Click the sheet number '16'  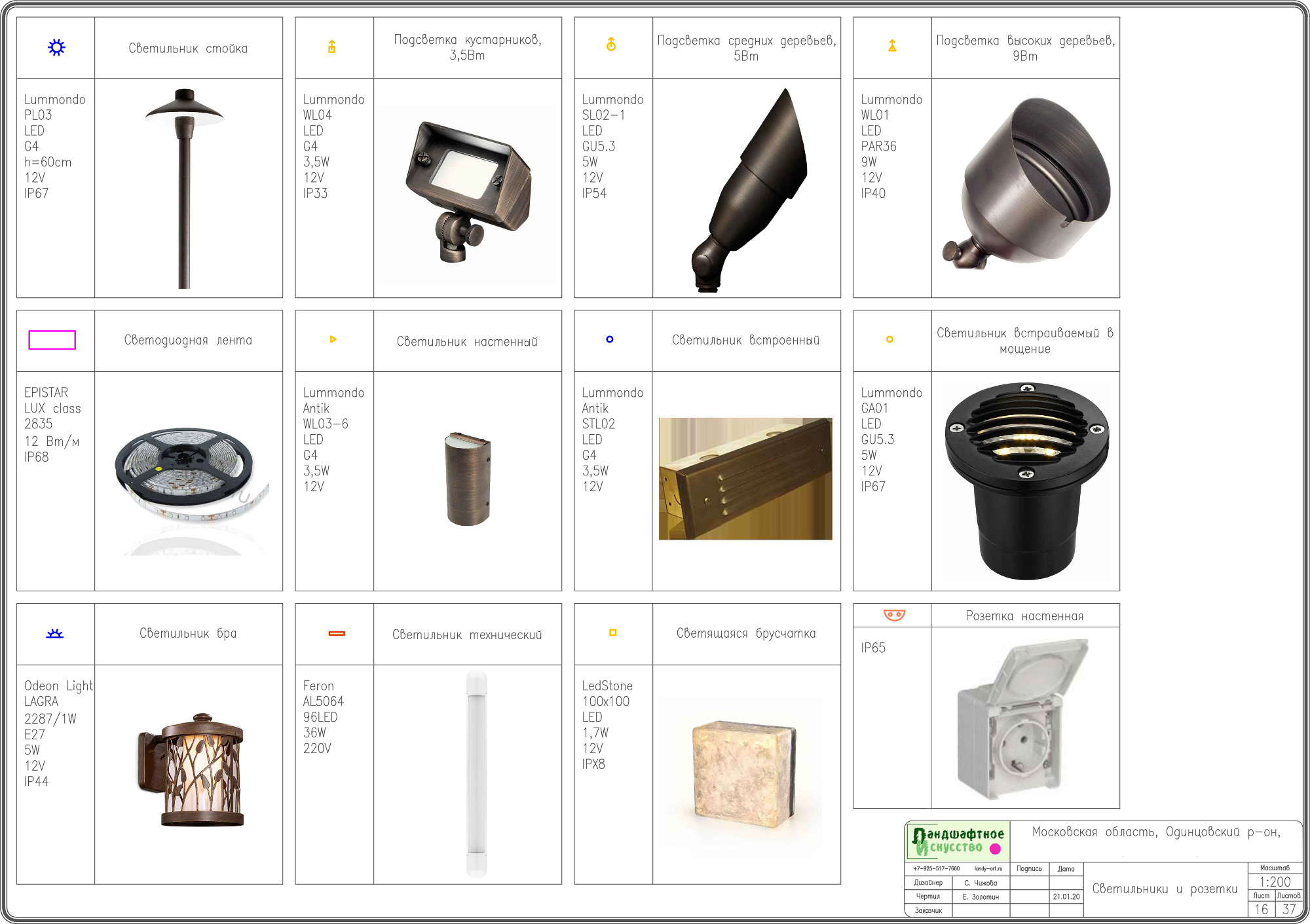pyautogui.click(x=1261, y=909)
